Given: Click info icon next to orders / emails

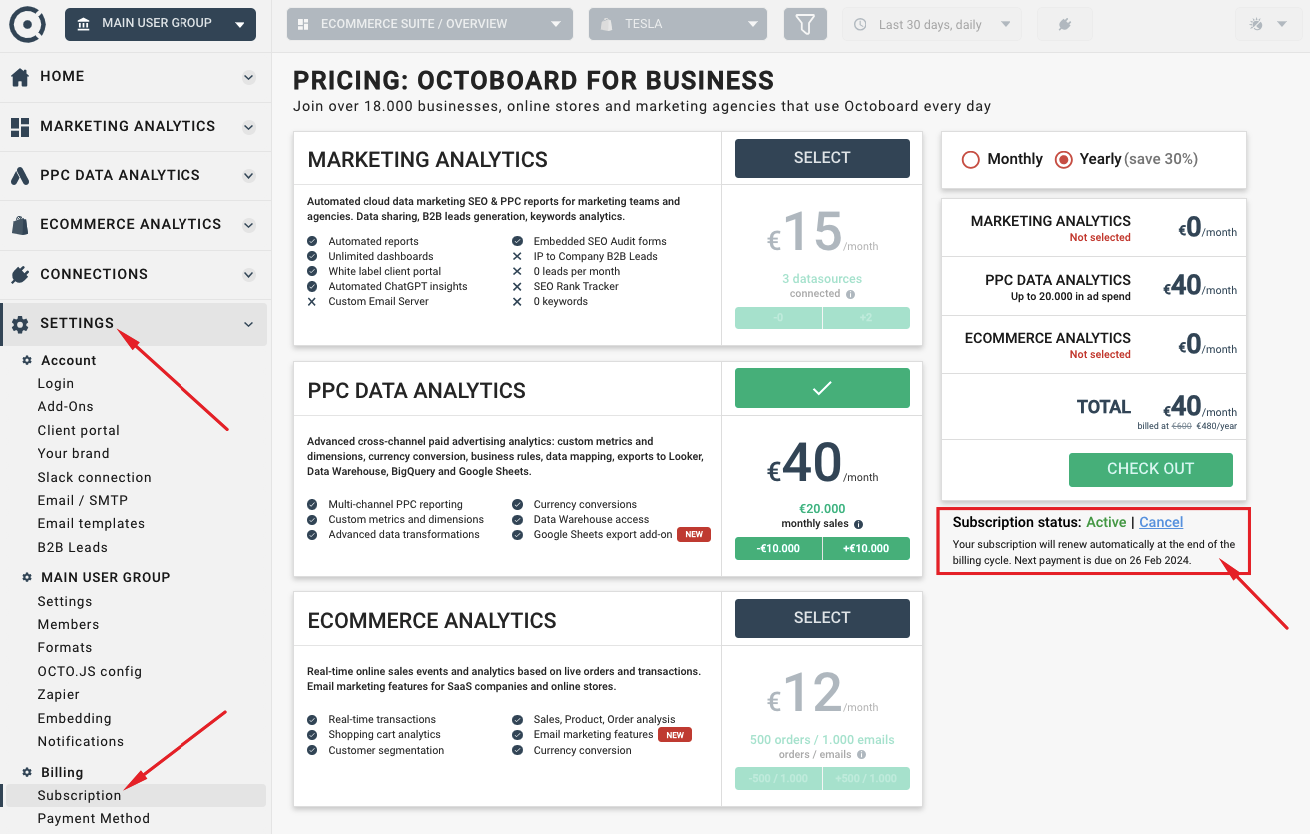Looking at the screenshot, I should [x=859, y=755].
